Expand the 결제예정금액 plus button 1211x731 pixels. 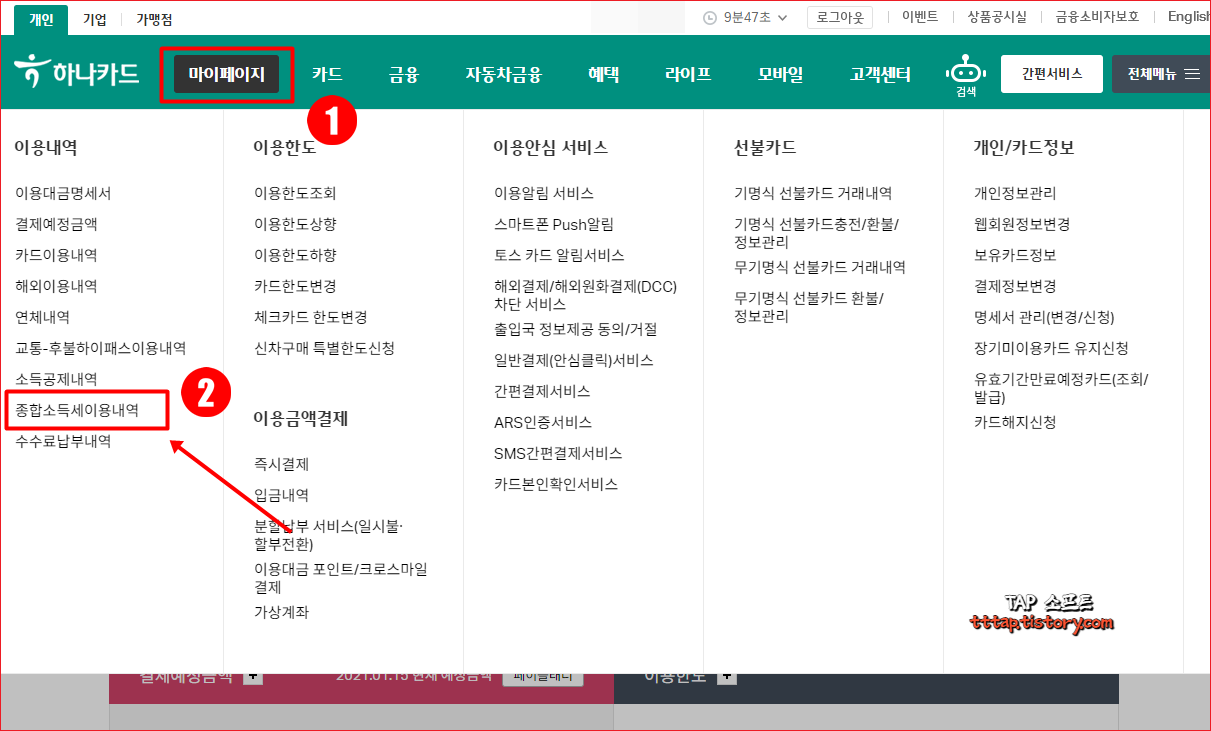253,677
